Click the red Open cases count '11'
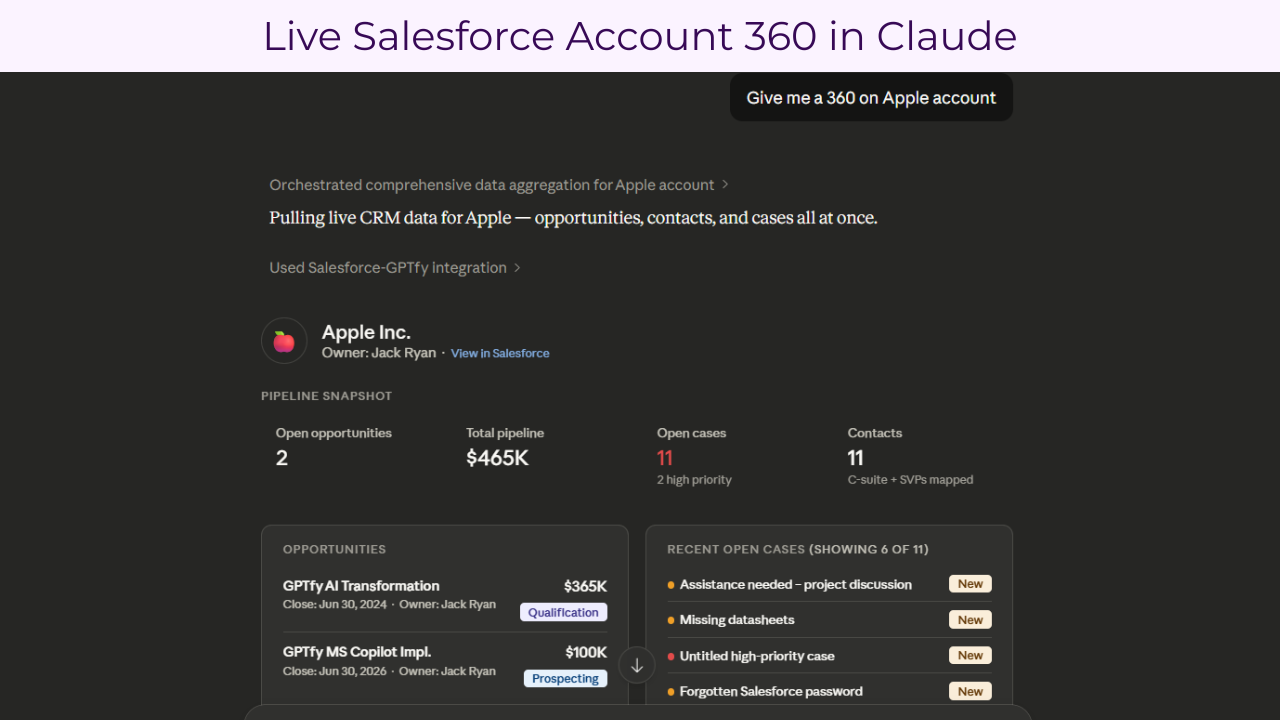The image size is (1280, 720). tap(665, 458)
